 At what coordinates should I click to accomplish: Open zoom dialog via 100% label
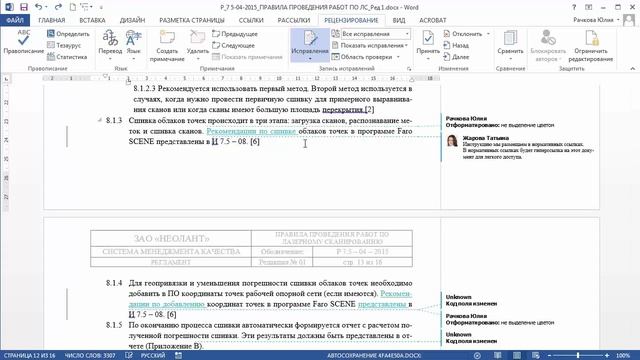point(623,356)
